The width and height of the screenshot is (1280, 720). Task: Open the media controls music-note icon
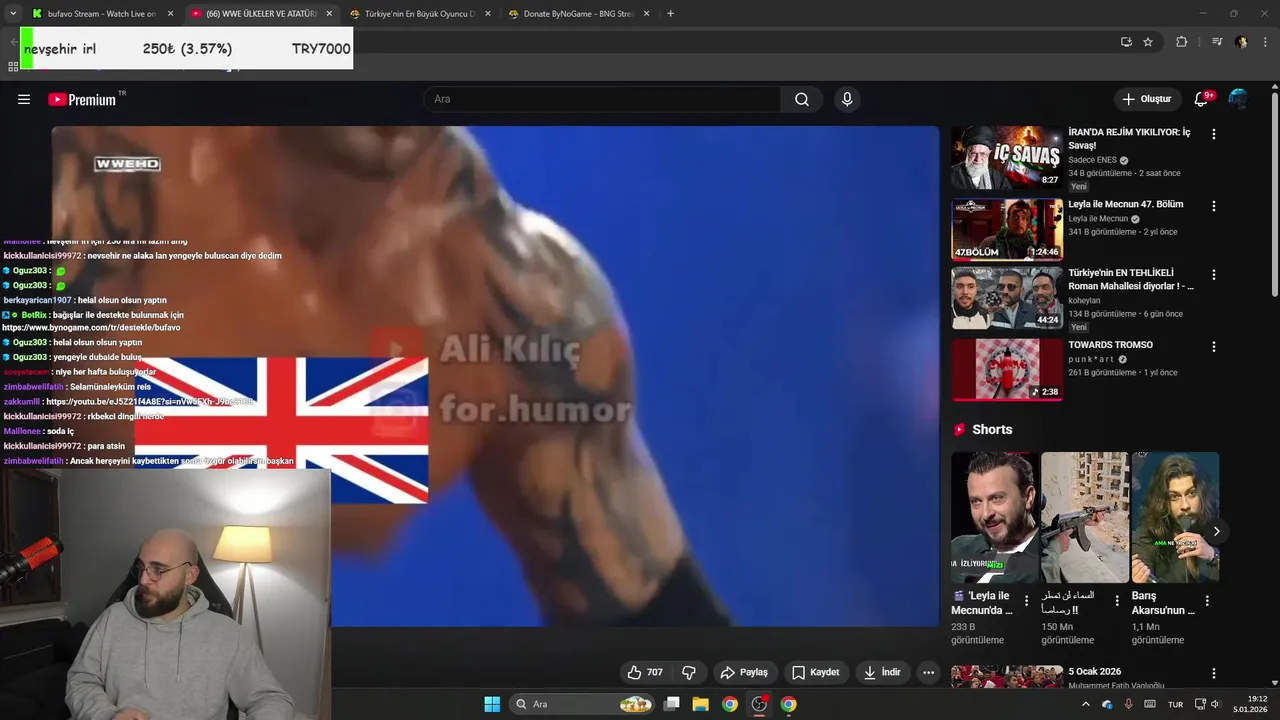(1217, 42)
